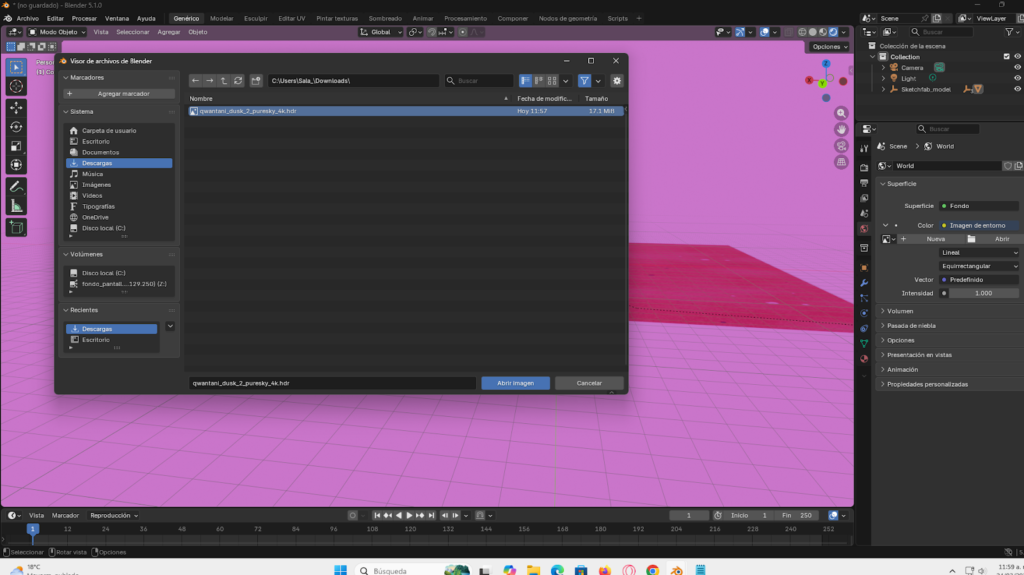Click the Abrir imagen button

[515, 384]
